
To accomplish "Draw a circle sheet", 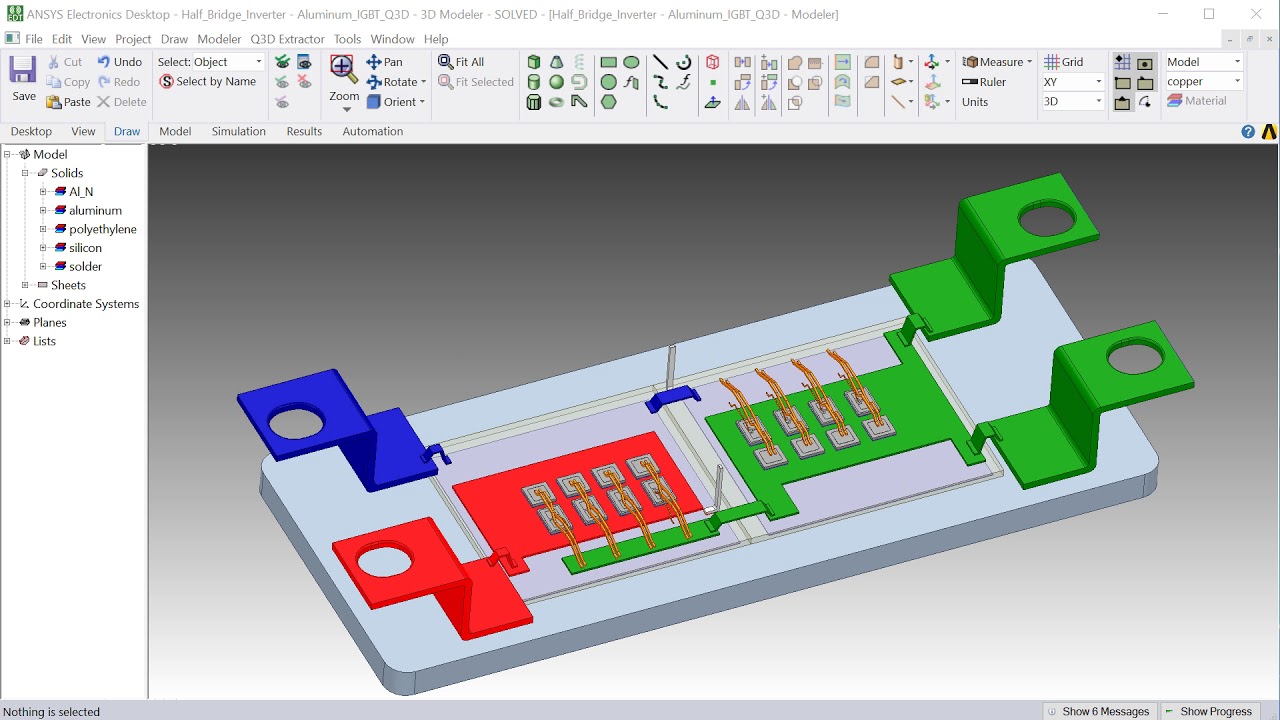I will (x=608, y=82).
